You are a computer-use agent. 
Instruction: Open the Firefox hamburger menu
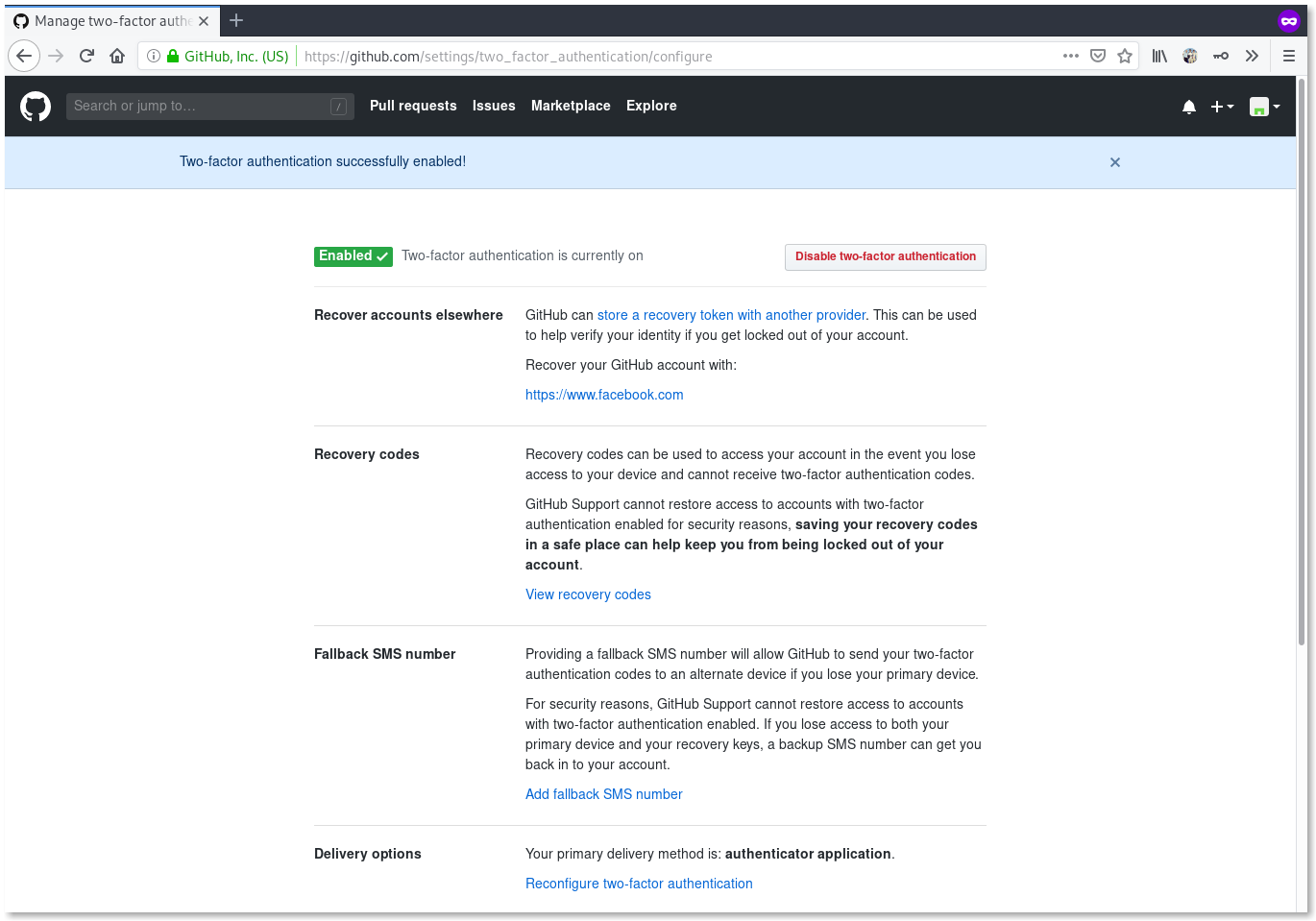pyautogui.click(x=1289, y=56)
